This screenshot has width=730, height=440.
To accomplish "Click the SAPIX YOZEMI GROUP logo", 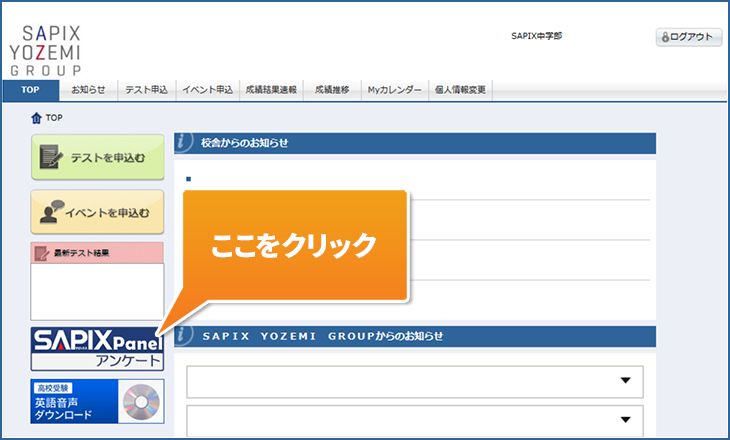I will [45, 50].
